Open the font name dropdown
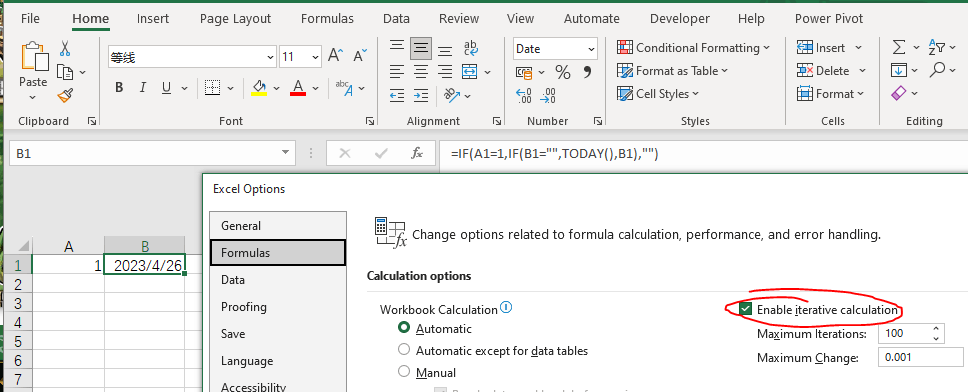Screen dimensions: 968x392 tap(270, 57)
